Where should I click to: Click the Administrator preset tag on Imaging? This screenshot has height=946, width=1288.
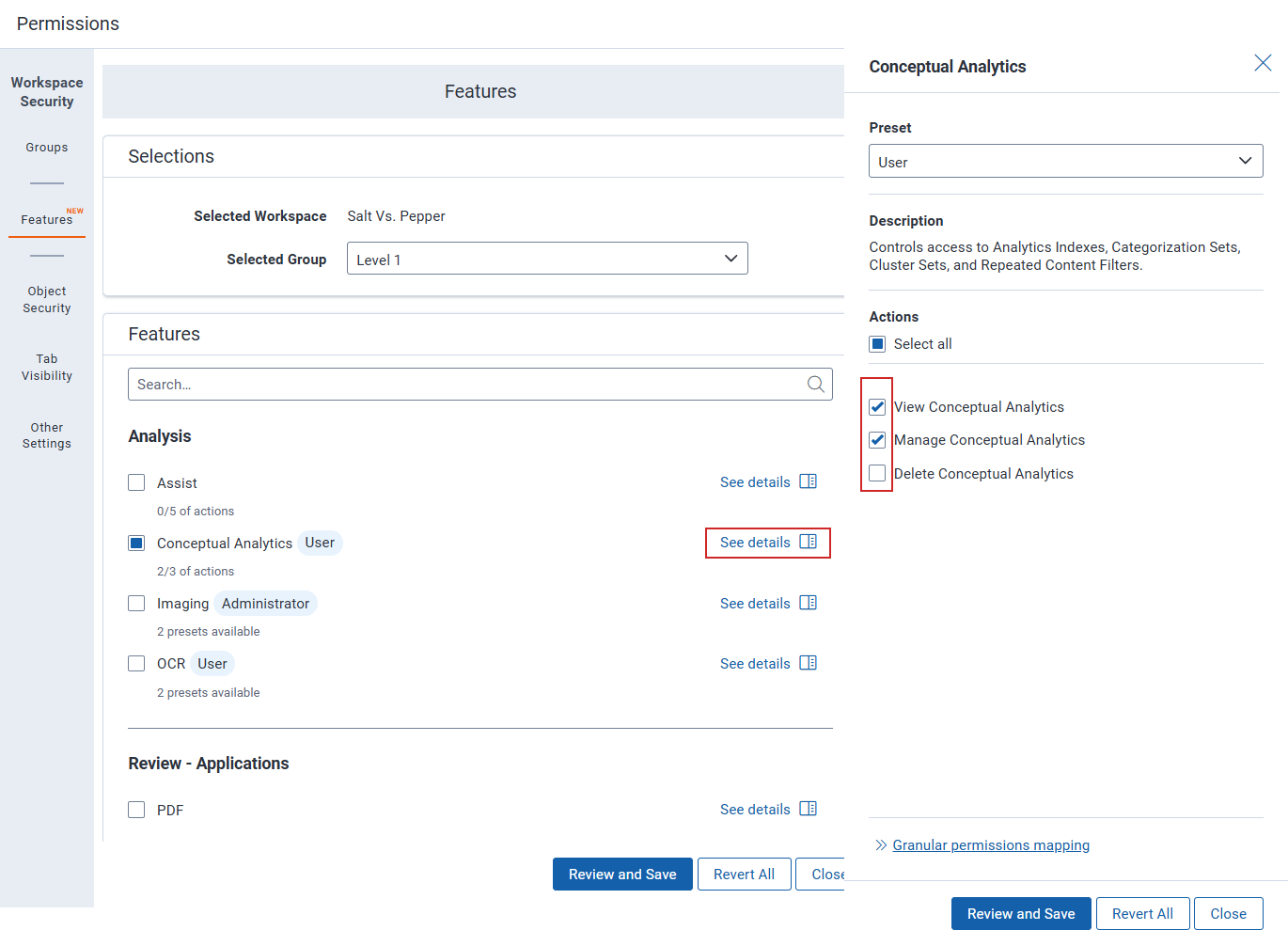(x=265, y=603)
